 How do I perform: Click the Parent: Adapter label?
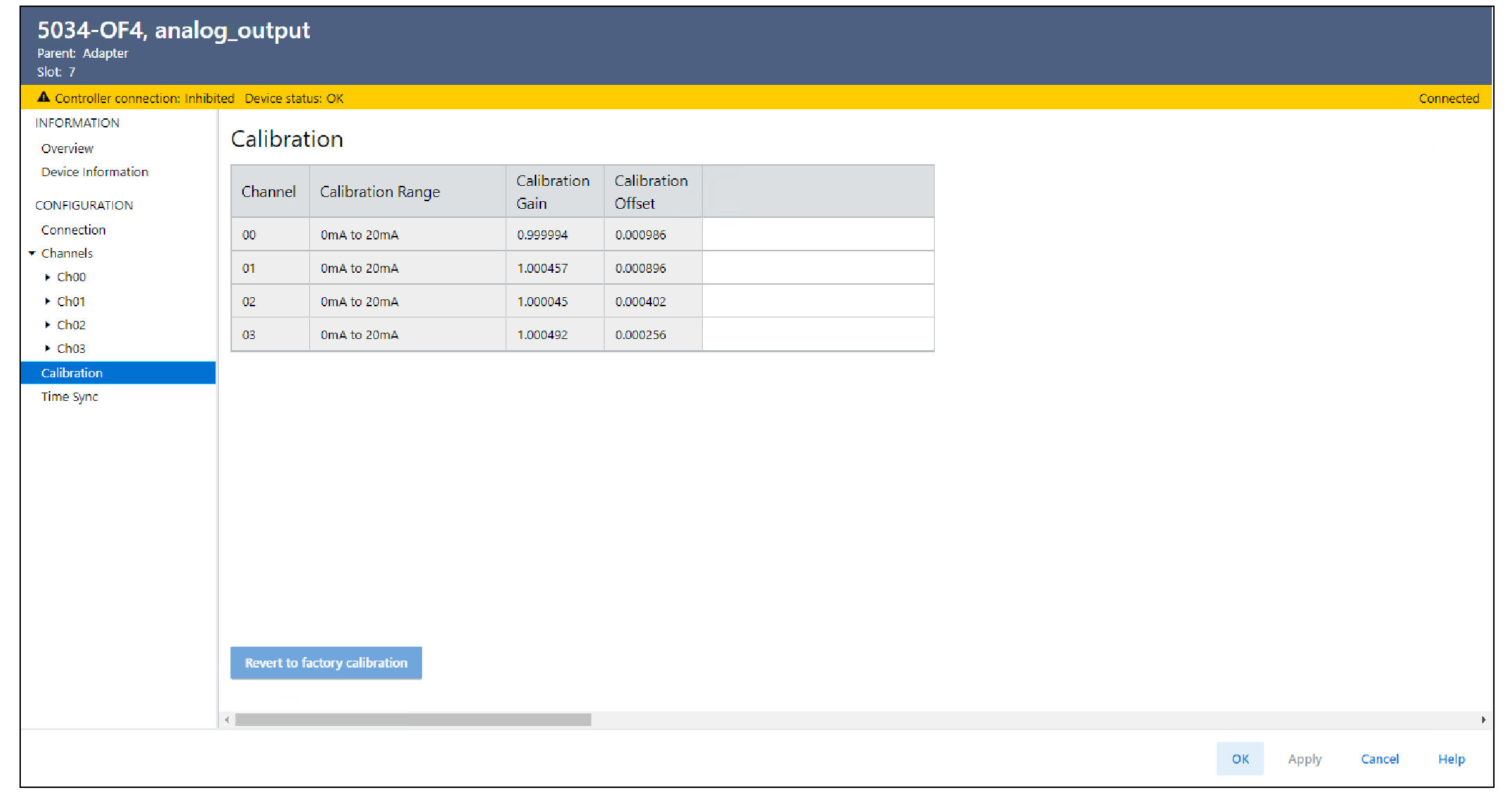pos(82,53)
